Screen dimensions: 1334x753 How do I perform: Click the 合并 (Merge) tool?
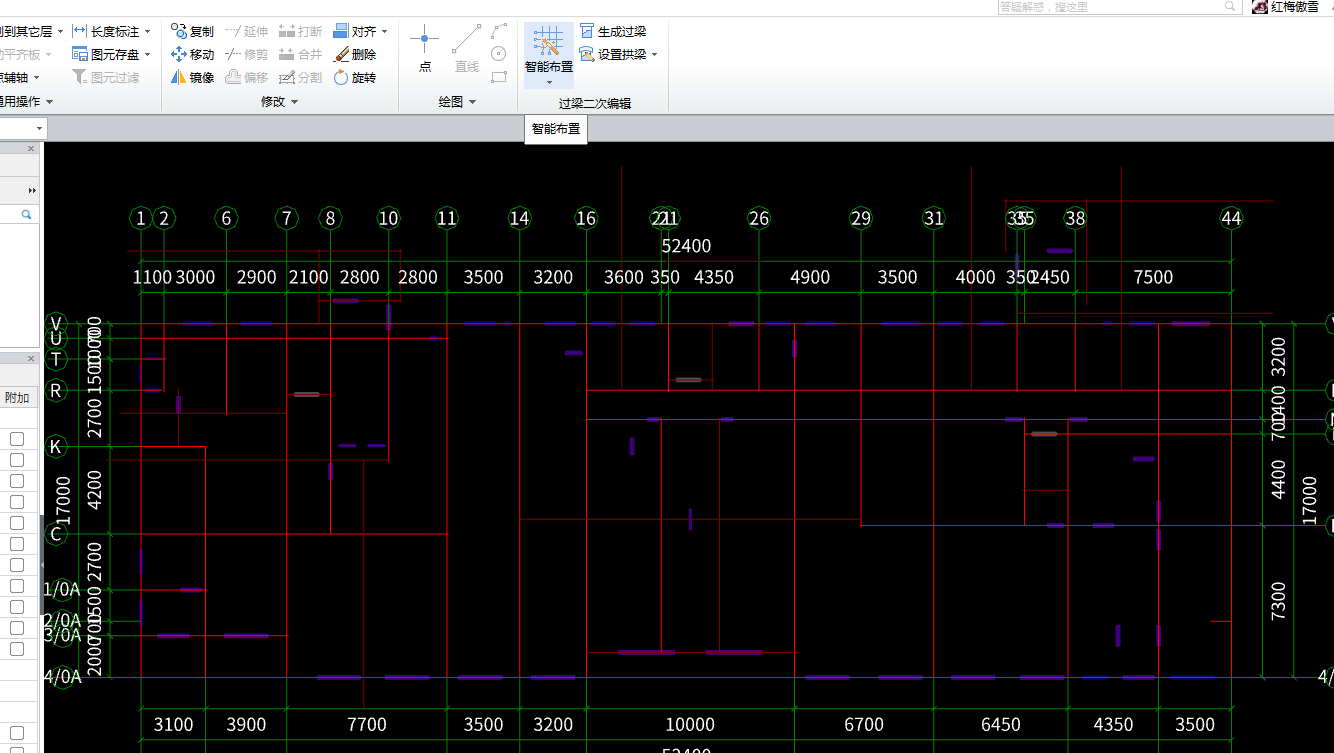(x=300, y=54)
